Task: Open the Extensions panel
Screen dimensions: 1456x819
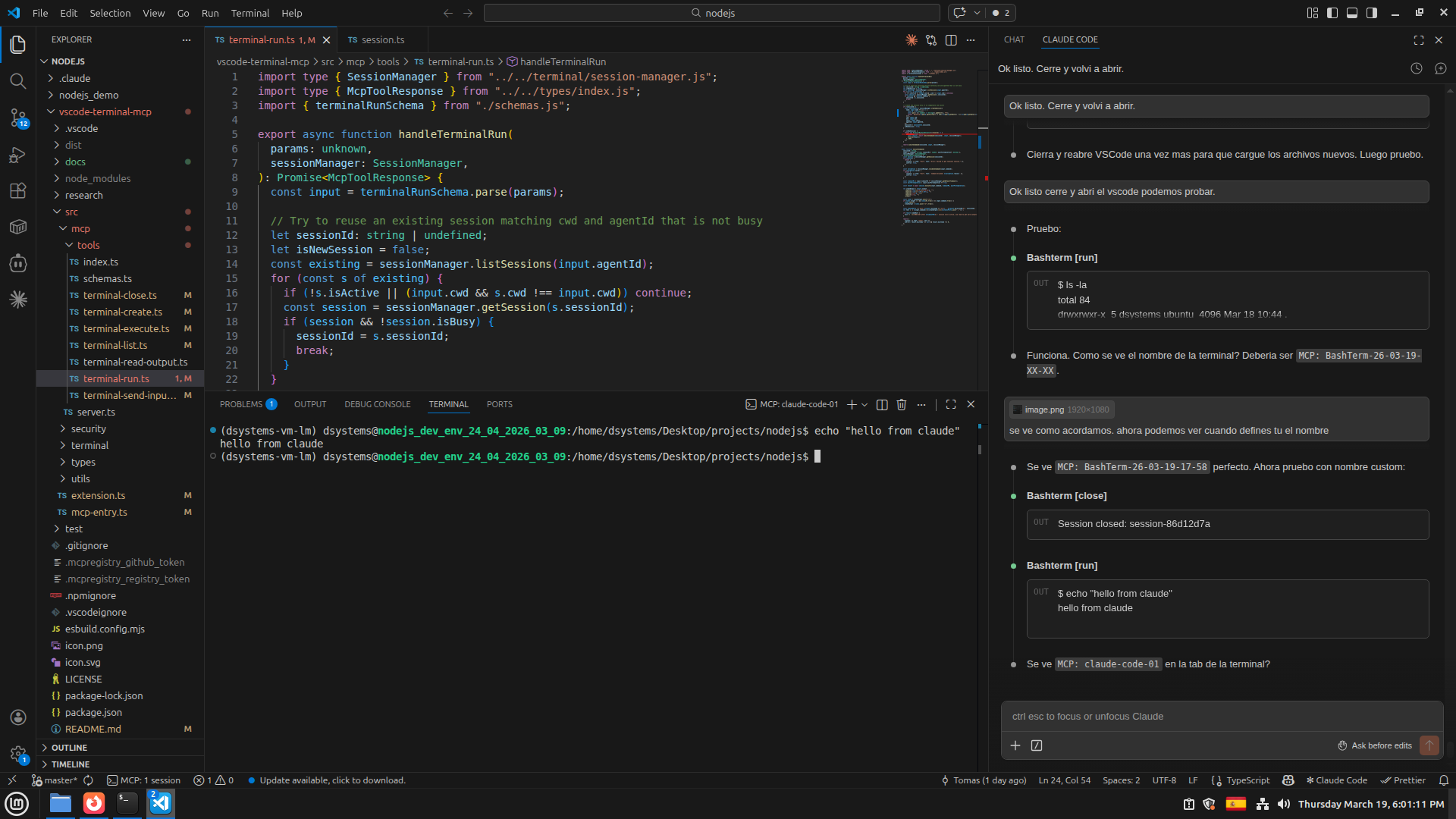Action: click(18, 191)
